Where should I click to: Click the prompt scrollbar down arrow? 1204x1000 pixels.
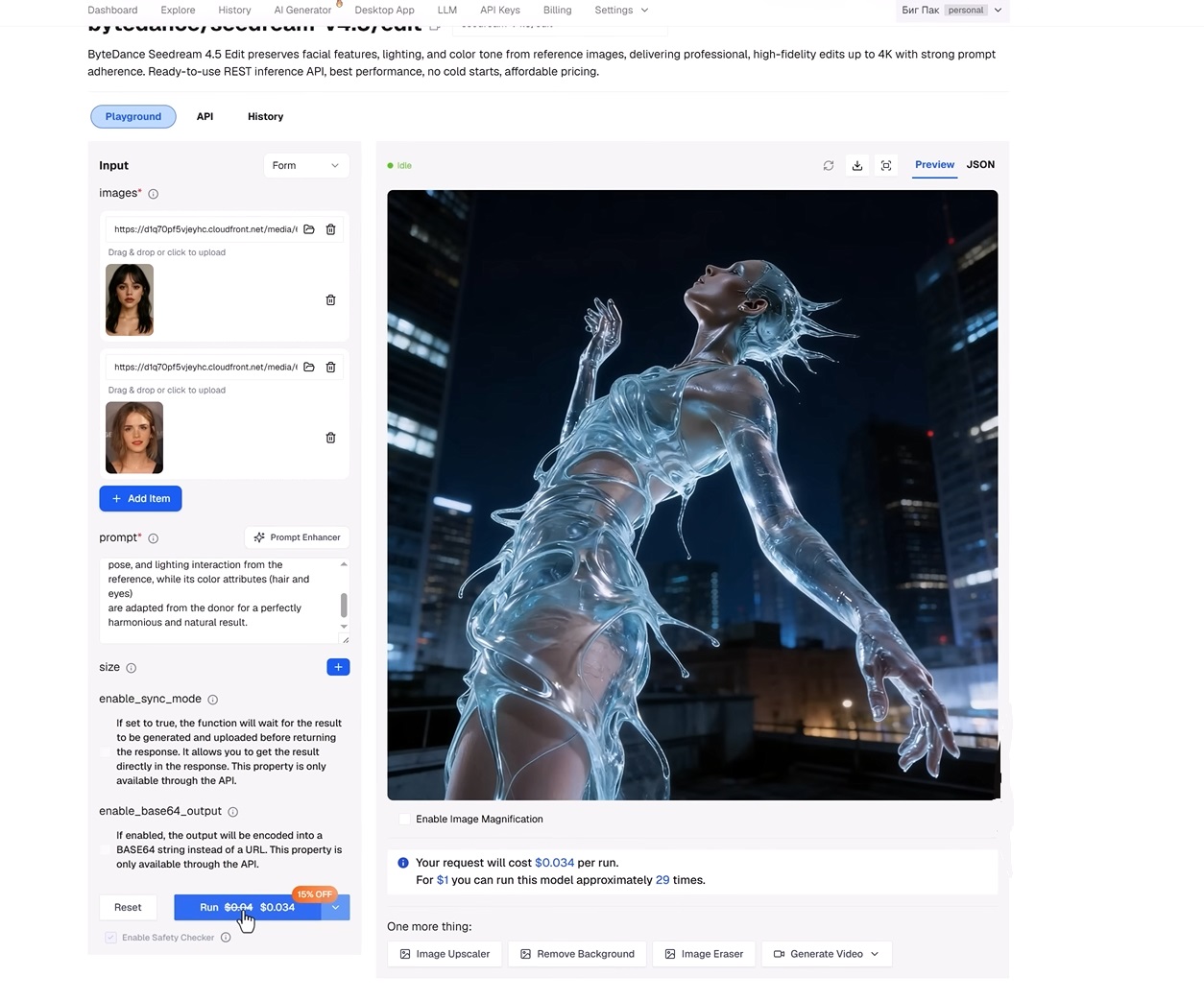tap(344, 627)
